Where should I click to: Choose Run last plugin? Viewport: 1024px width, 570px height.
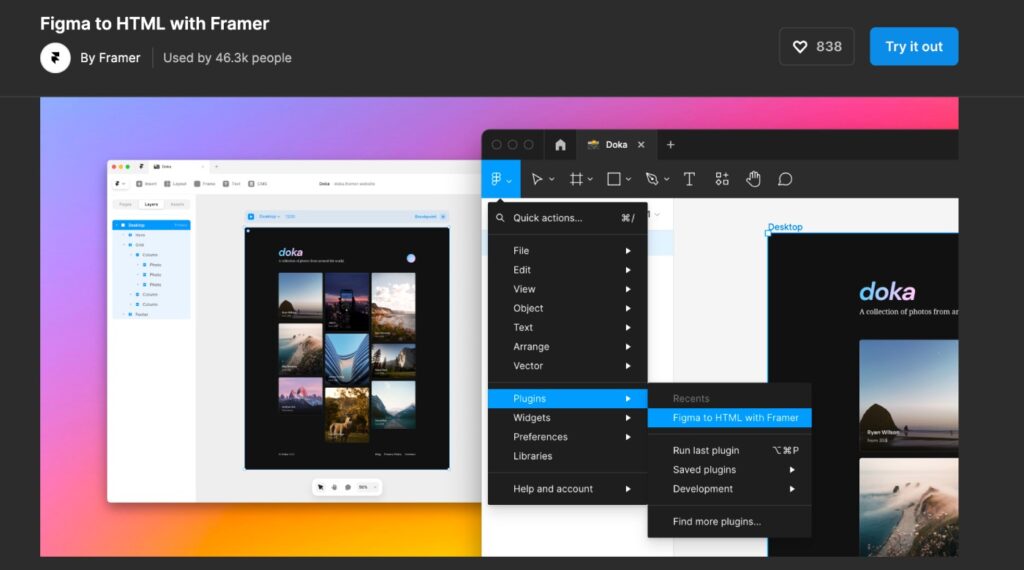729,451
